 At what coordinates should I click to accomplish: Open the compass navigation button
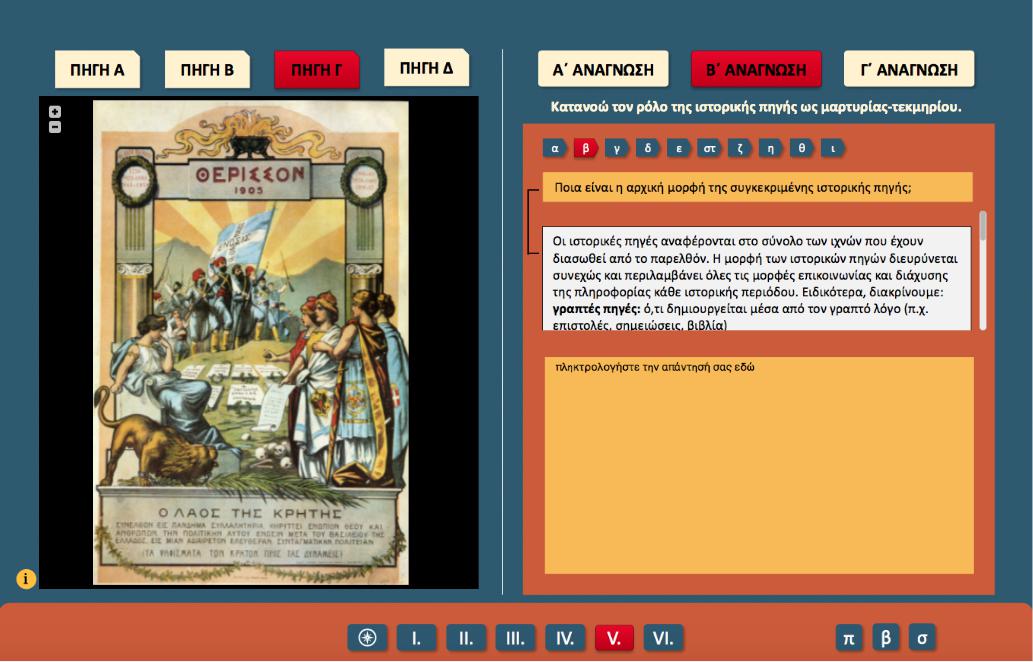368,638
